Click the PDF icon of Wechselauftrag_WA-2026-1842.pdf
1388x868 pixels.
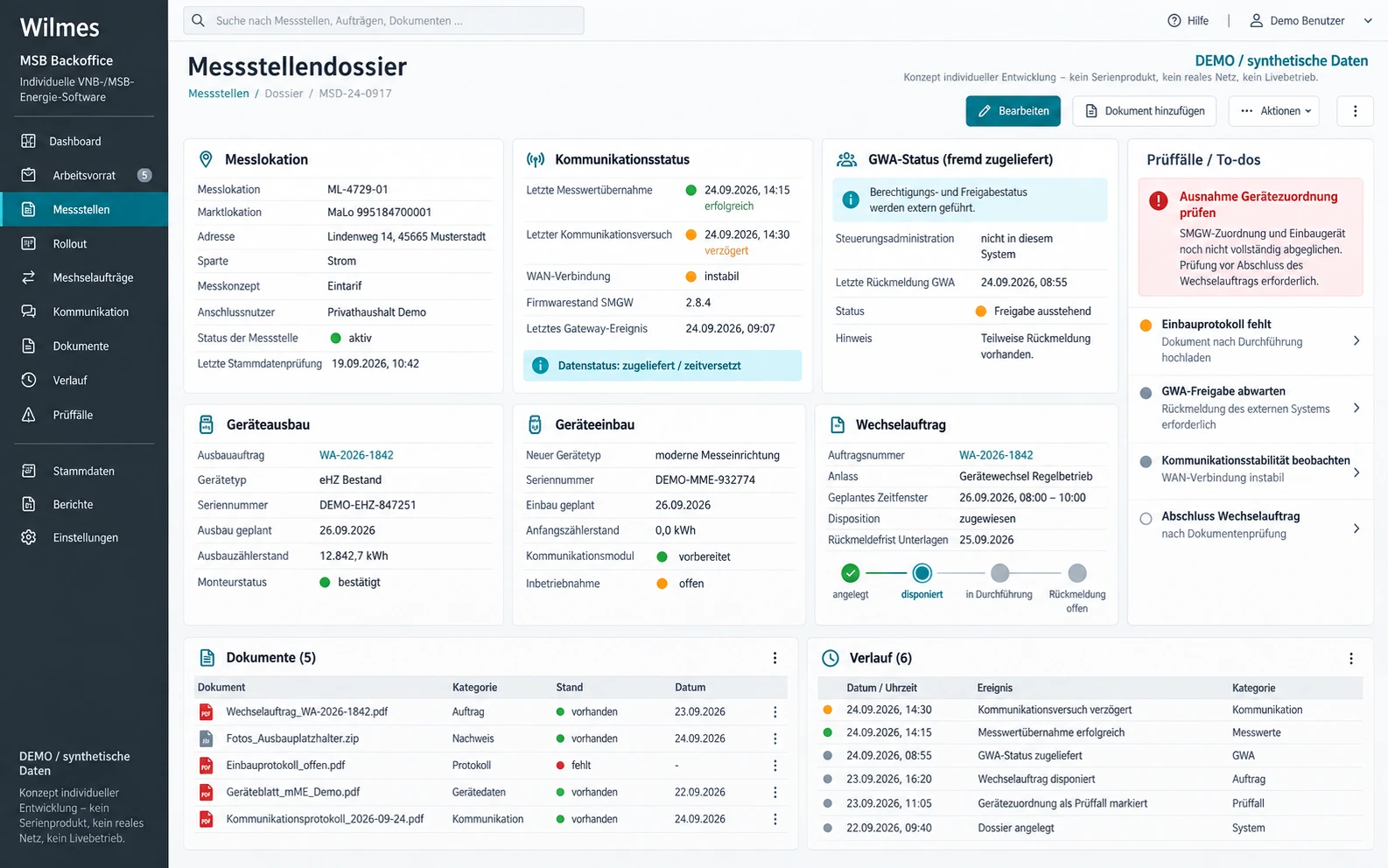tap(207, 712)
